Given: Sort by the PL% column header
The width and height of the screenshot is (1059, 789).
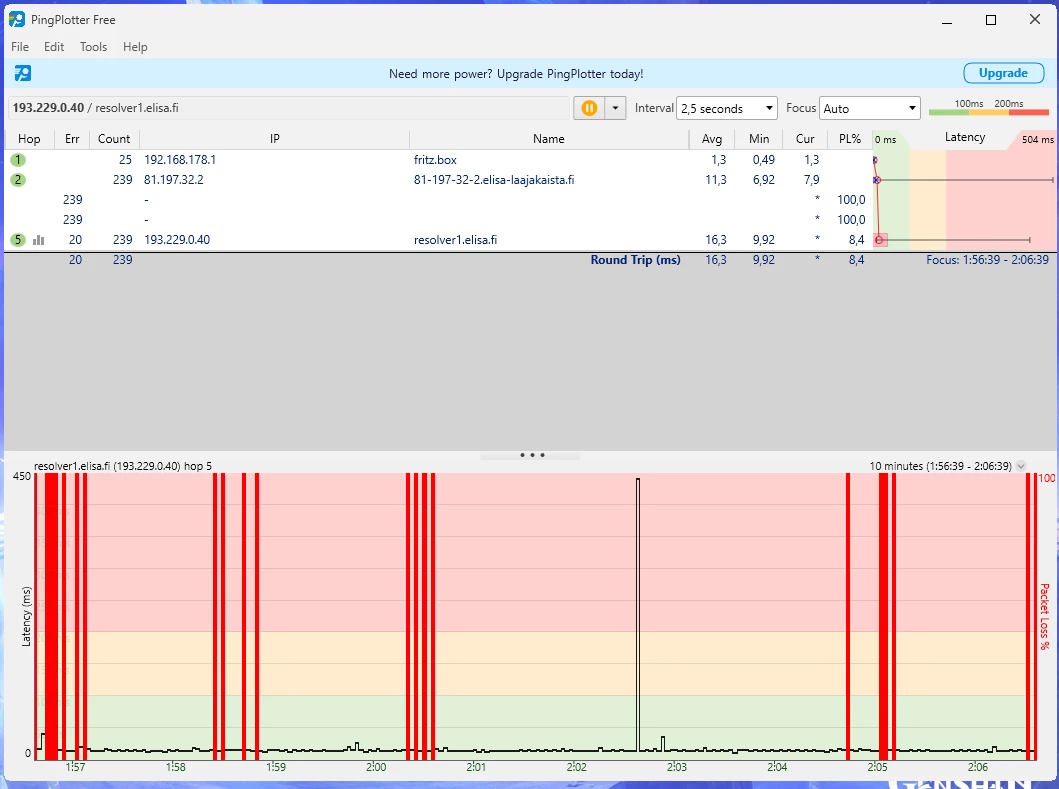Looking at the screenshot, I should (x=851, y=139).
